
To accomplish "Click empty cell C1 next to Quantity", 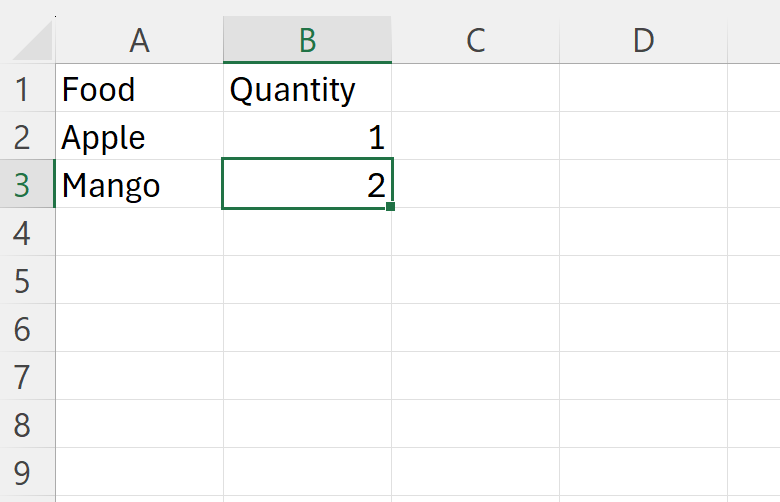I will pyautogui.click(x=475, y=89).
